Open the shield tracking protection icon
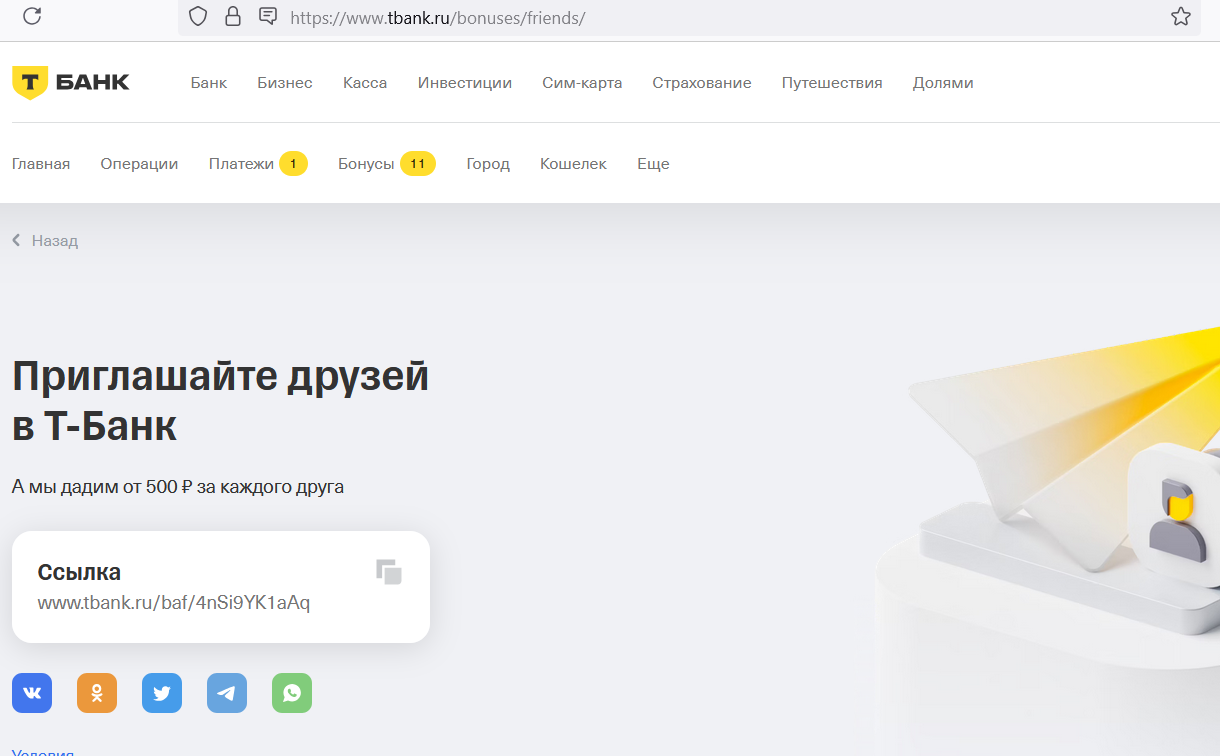The height and width of the screenshot is (756, 1220). 198,16
